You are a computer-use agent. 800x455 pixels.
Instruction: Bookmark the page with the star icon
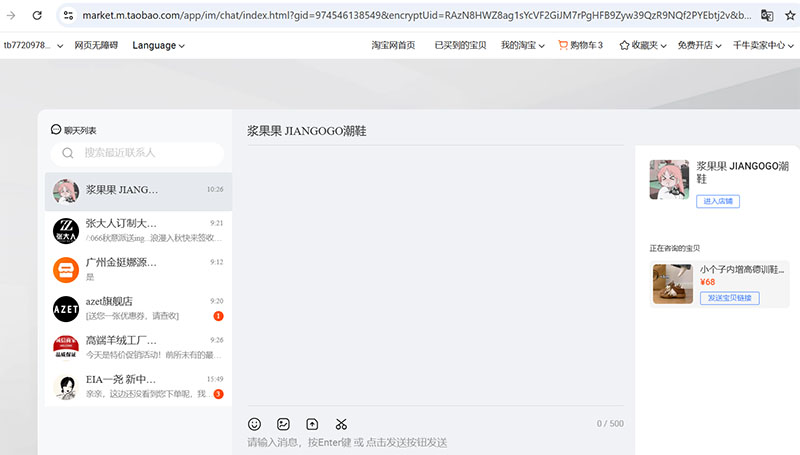pos(790,15)
